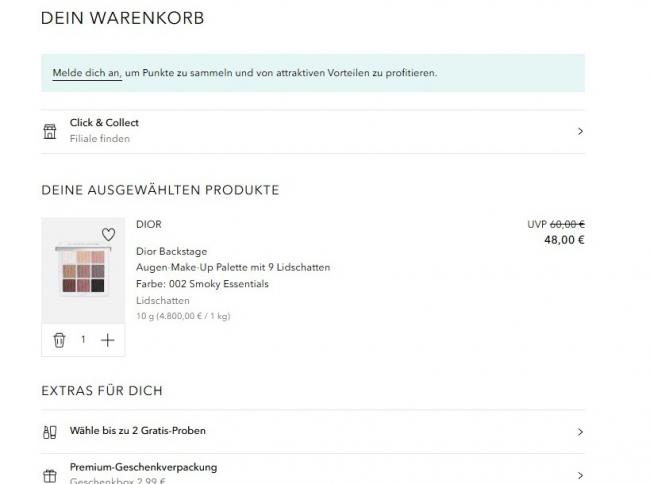Open the Dior Backstage product title

(x=171, y=252)
